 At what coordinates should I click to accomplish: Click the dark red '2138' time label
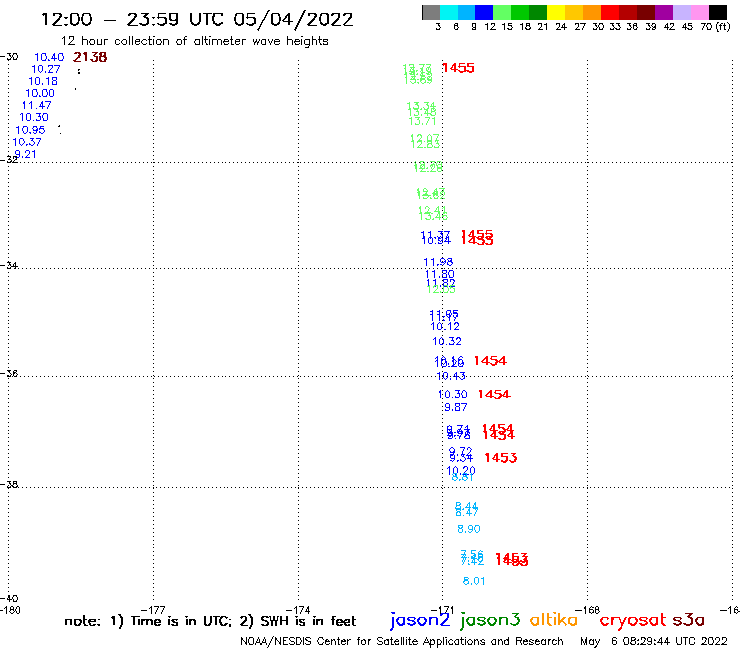pos(90,57)
